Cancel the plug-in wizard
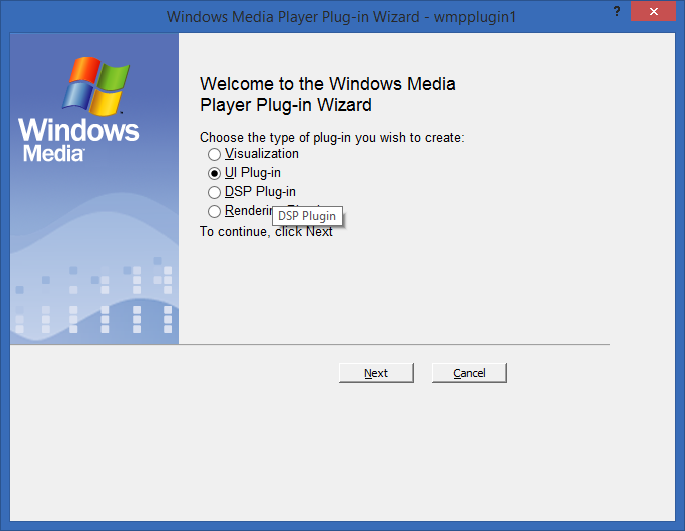 tap(469, 373)
